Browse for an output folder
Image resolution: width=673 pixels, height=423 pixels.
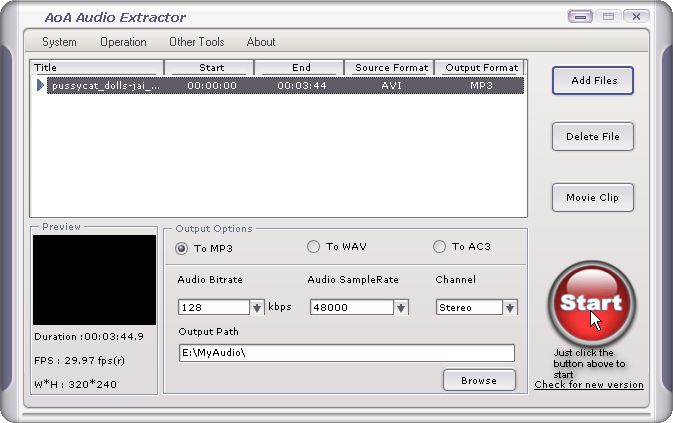[x=478, y=380]
